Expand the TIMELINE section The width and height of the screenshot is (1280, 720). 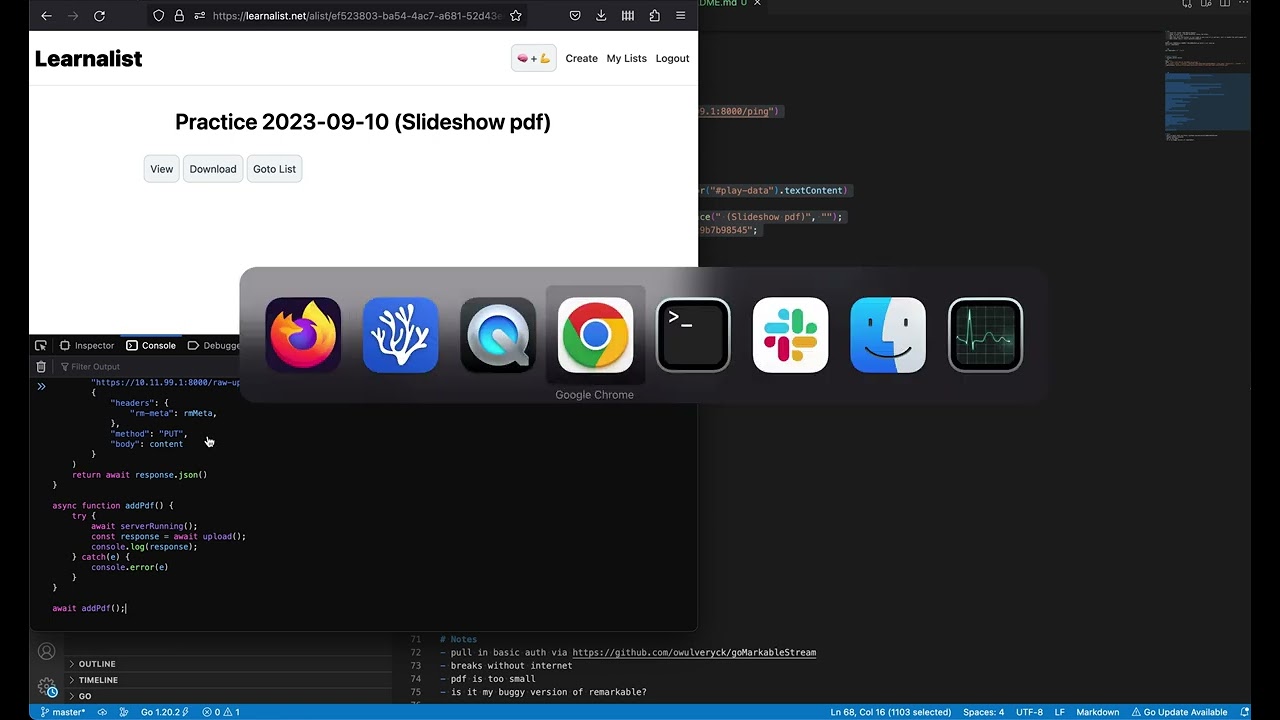(98, 680)
